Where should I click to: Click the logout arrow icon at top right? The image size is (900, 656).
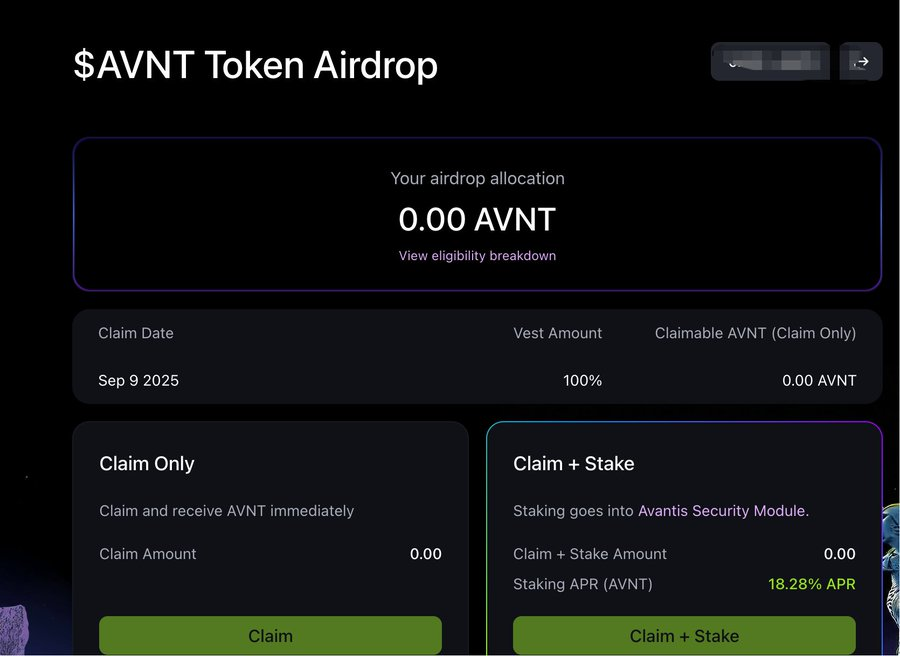click(860, 61)
